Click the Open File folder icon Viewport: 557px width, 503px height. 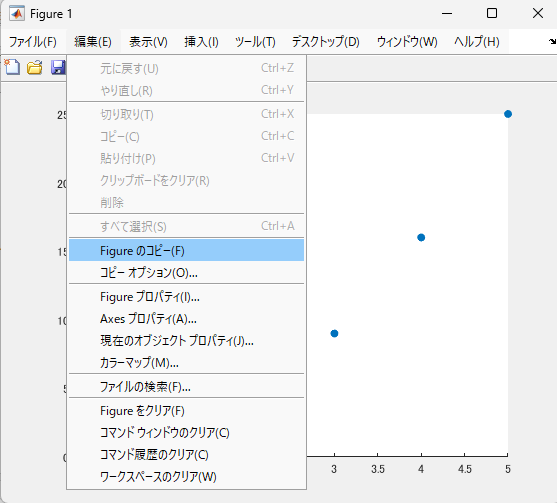click(x=34, y=67)
